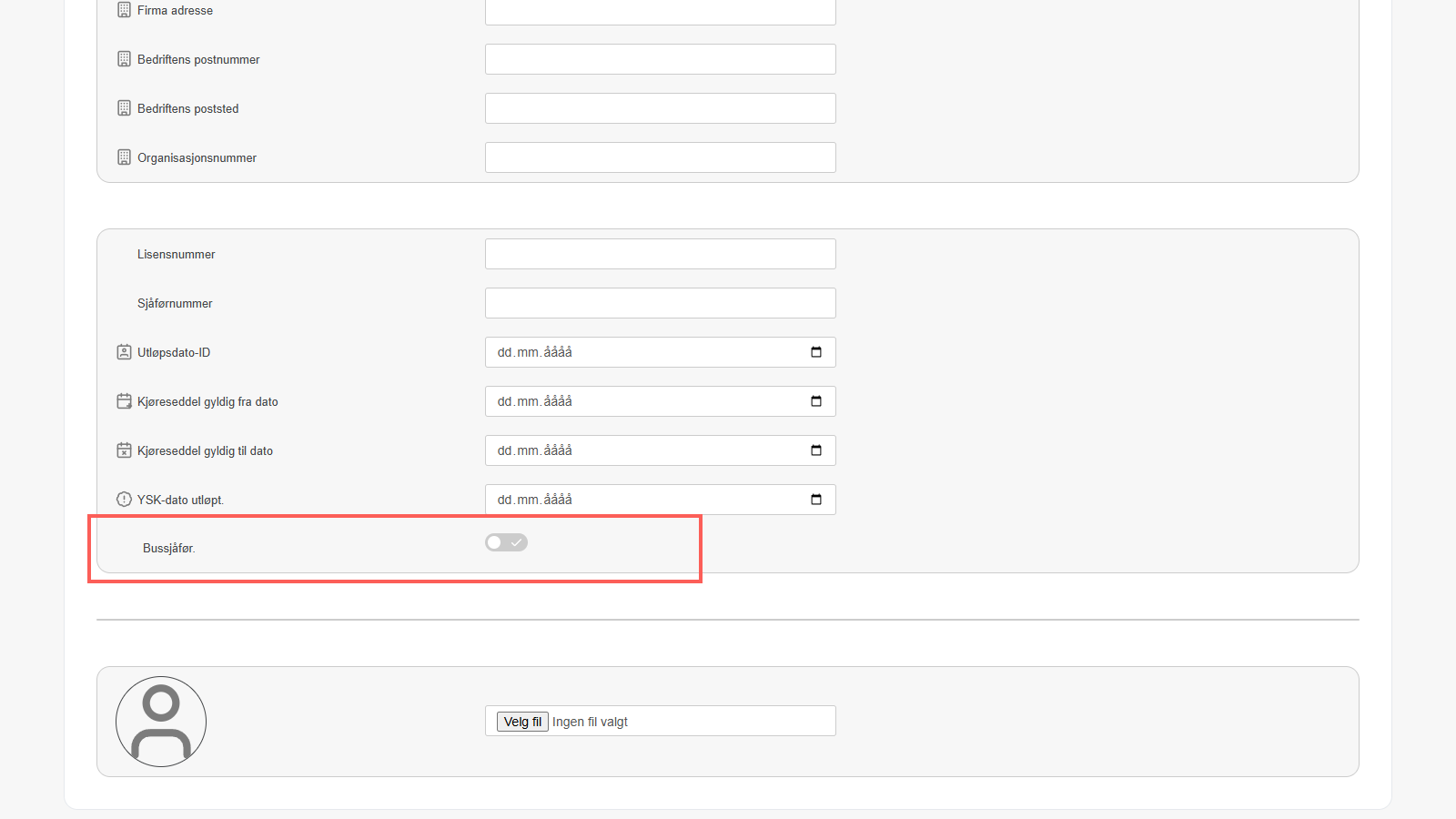Click the Kjøreseddel gyldig til dato field

pos(661,450)
